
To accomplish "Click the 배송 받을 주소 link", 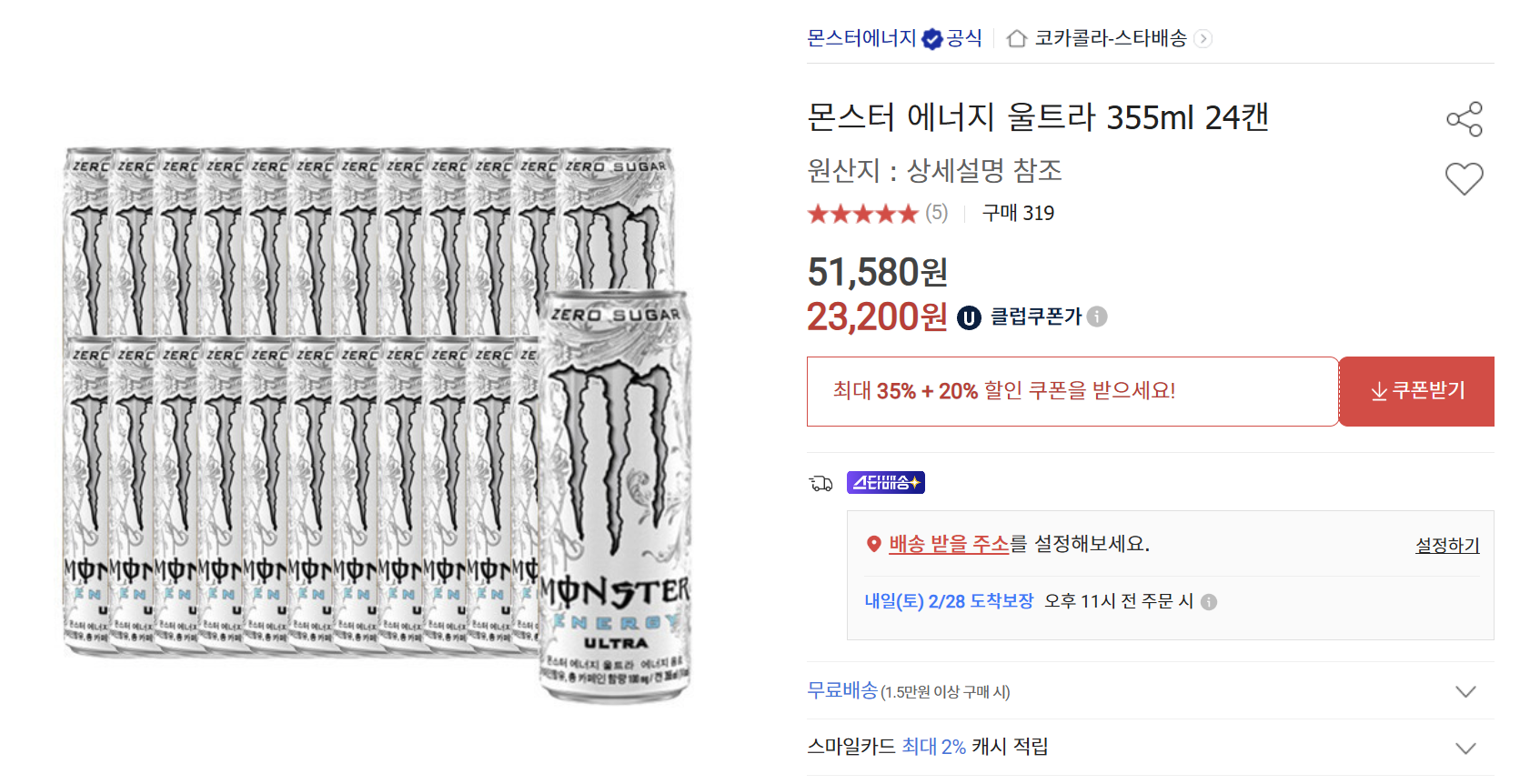I will (x=949, y=544).
